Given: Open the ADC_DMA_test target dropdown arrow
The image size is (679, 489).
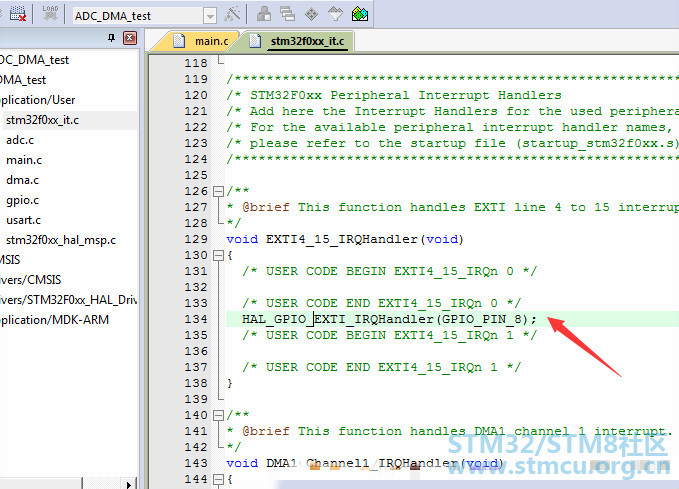Looking at the screenshot, I should pyautogui.click(x=210, y=16).
